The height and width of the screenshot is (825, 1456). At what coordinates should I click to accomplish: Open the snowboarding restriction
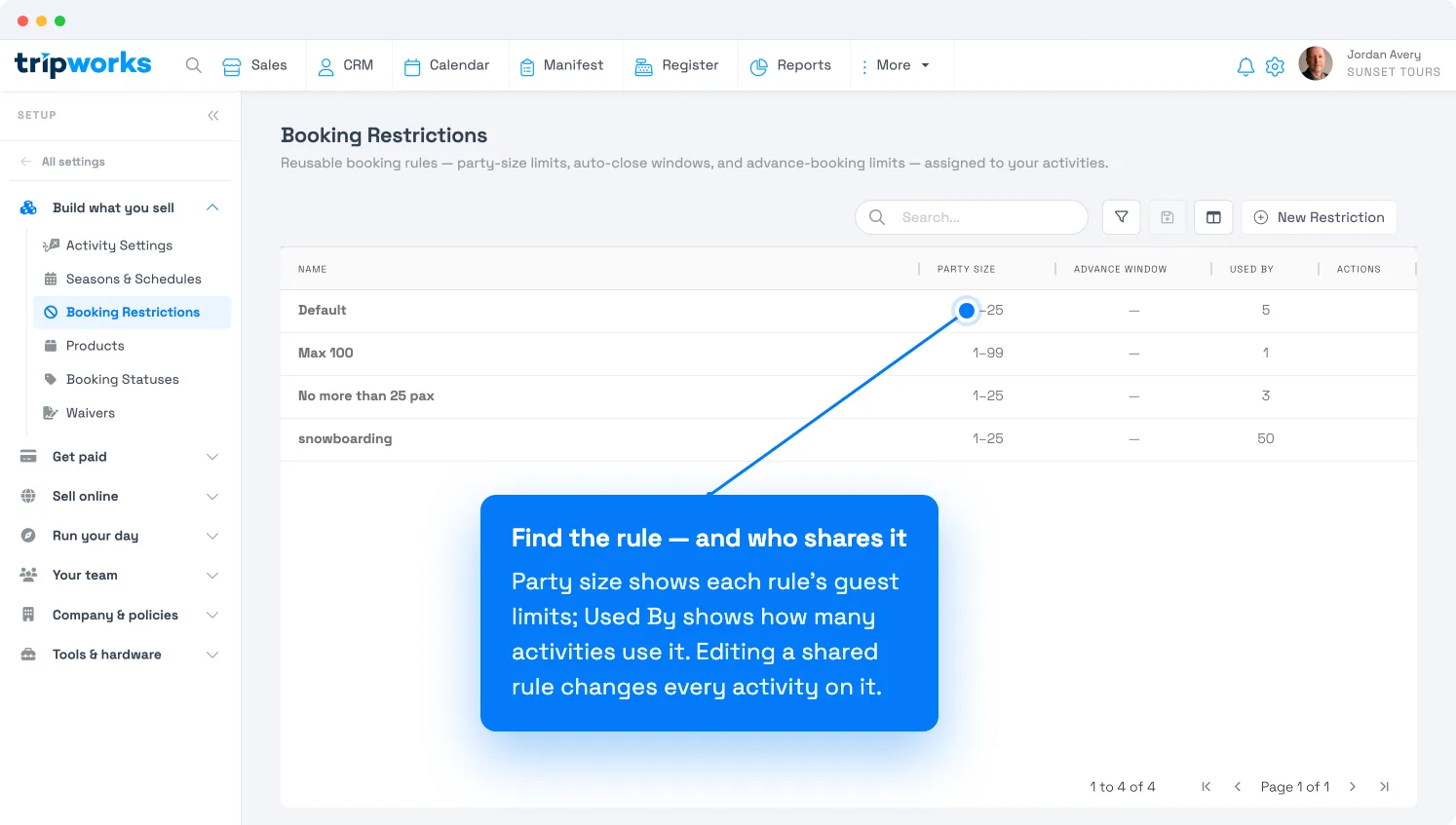(x=848, y=439)
